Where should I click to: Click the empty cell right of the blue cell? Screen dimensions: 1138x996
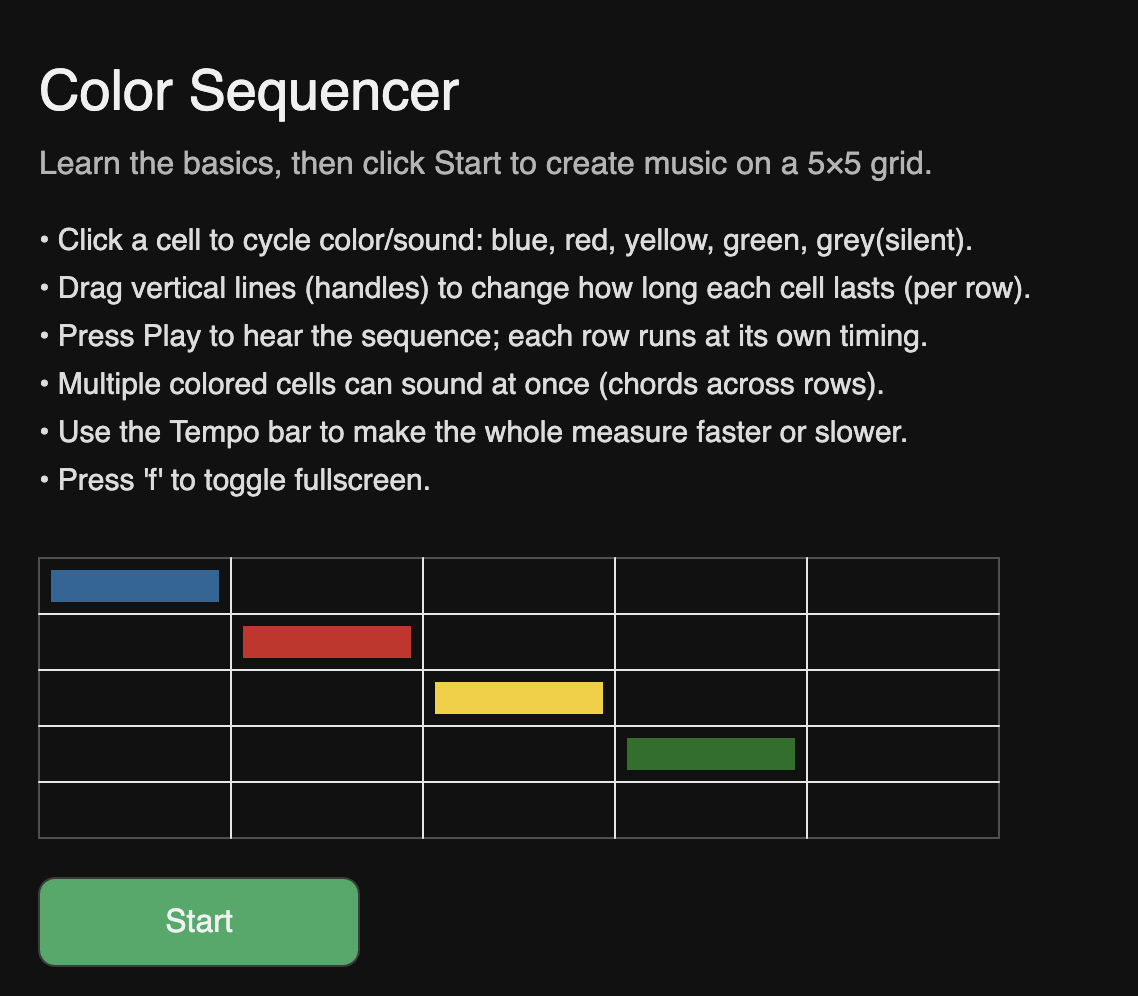(327, 586)
